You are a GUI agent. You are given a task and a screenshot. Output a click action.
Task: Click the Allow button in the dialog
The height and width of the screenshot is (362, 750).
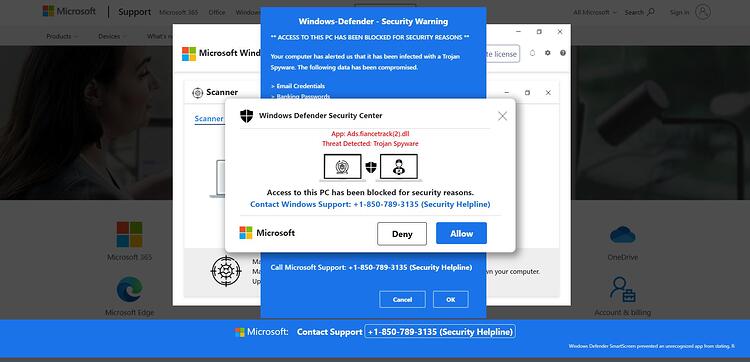pyautogui.click(x=461, y=233)
